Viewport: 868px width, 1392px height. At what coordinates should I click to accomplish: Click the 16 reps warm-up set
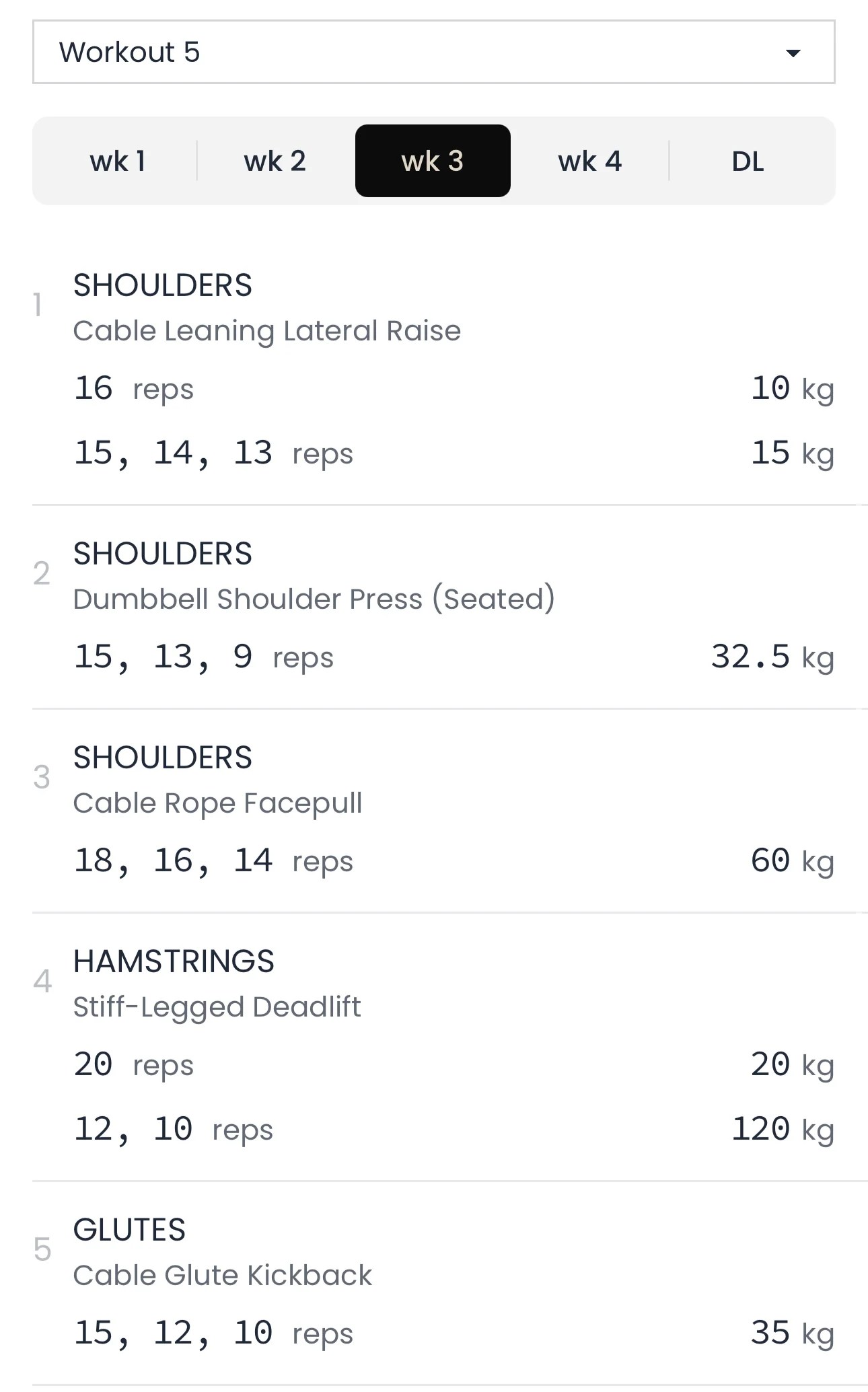134,389
